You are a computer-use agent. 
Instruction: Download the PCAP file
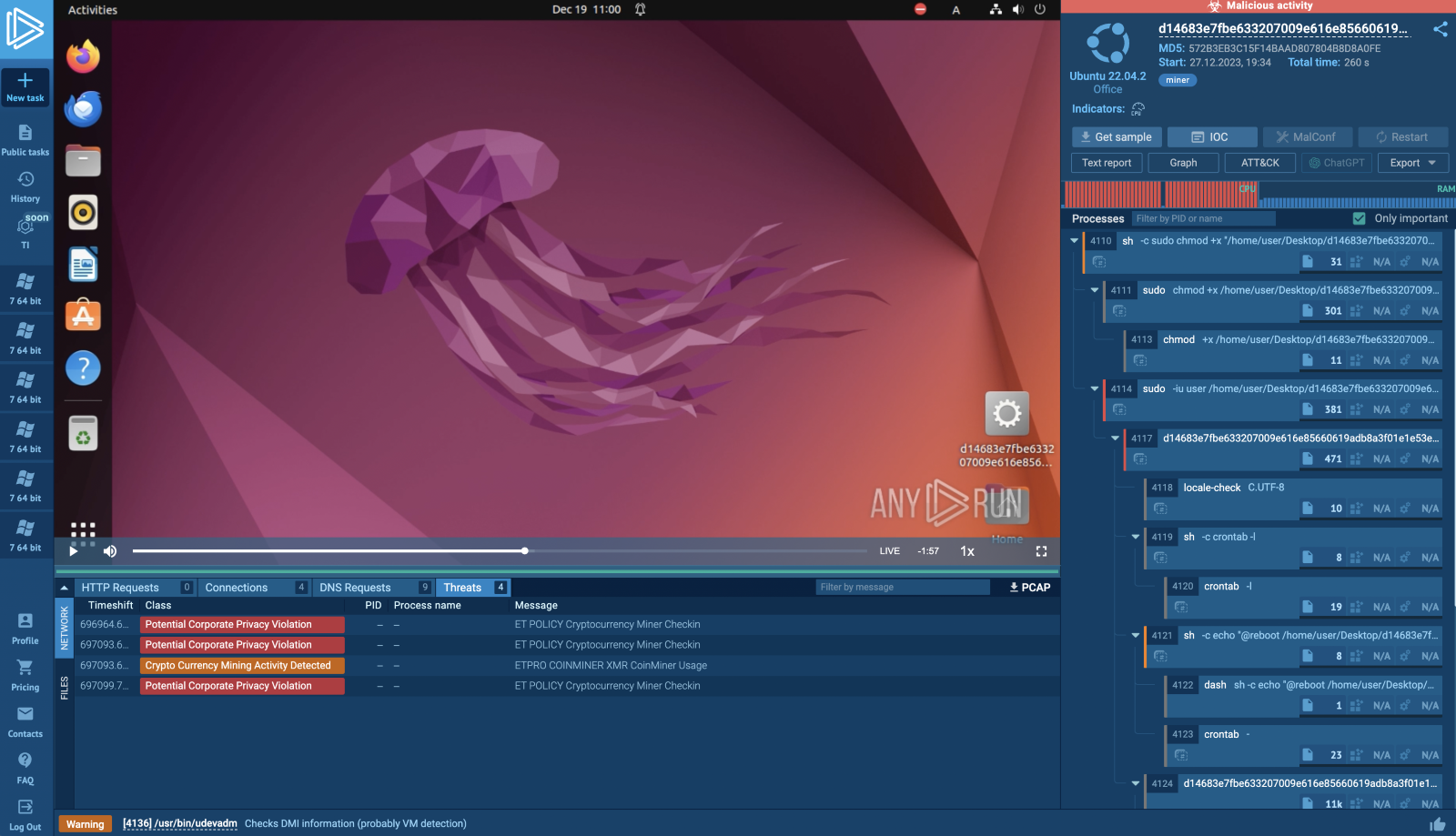(x=1028, y=587)
